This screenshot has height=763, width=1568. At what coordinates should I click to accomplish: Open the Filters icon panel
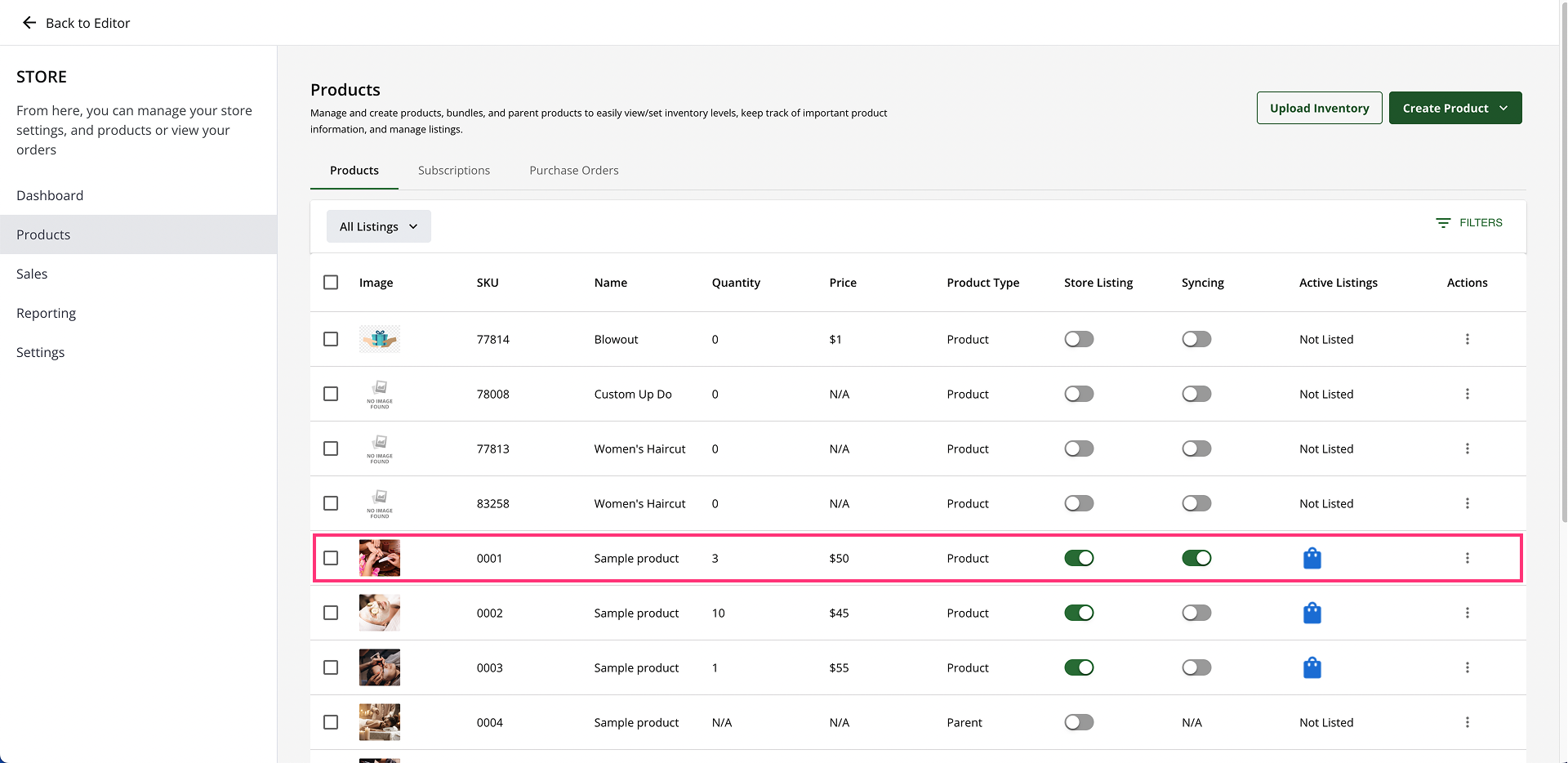point(1443,223)
